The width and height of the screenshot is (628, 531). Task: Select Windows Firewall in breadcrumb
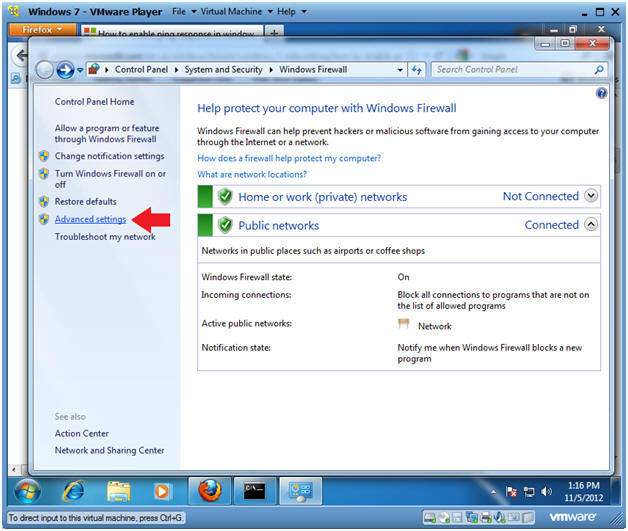[313, 69]
